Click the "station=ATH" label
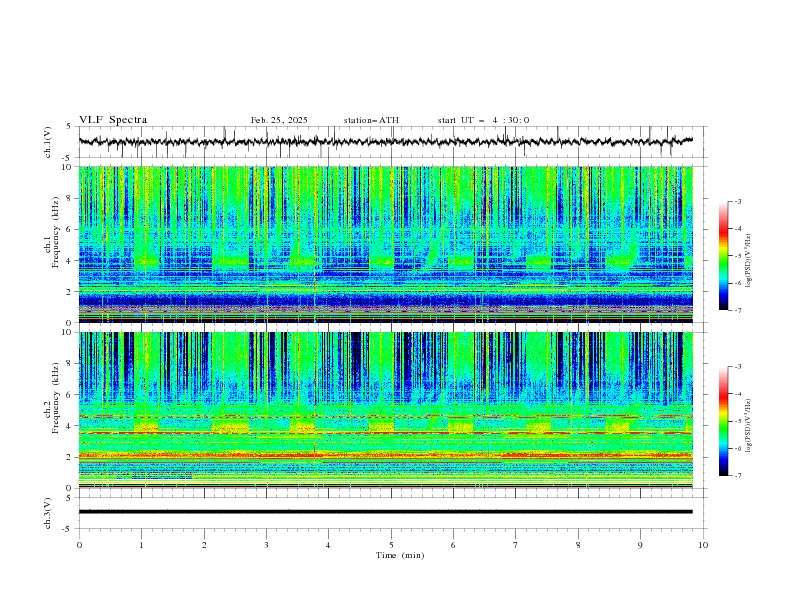This screenshot has height=612, width=792. pyautogui.click(x=371, y=120)
